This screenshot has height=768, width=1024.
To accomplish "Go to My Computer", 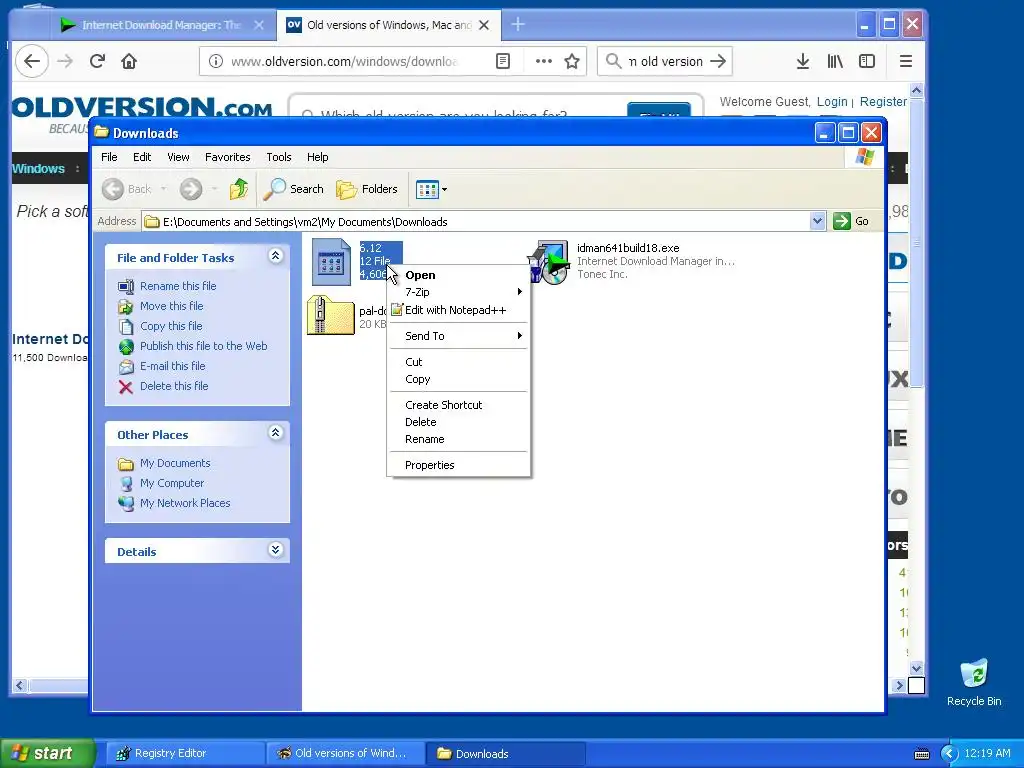I will (172, 483).
